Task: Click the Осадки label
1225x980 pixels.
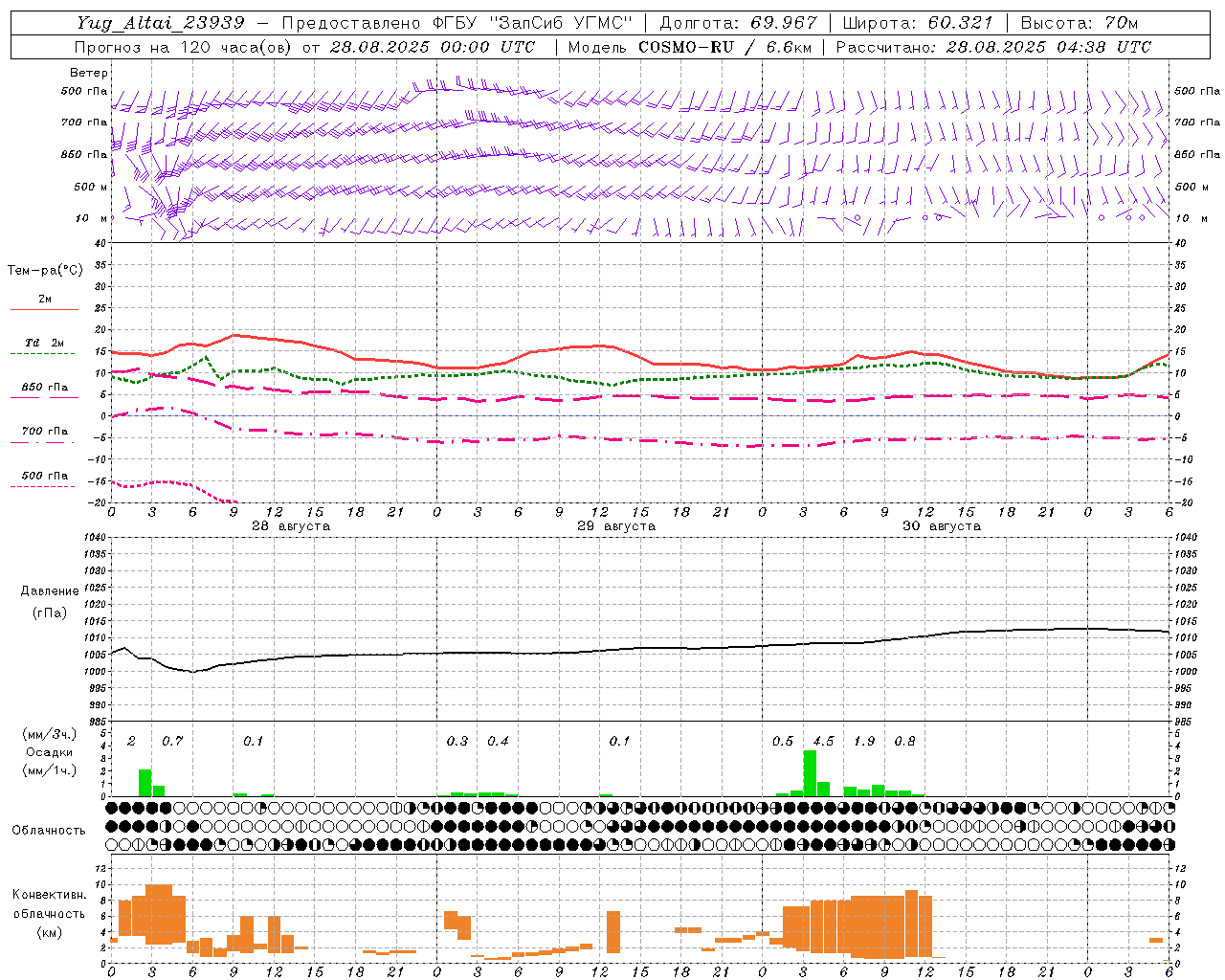Action: click(x=50, y=752)
